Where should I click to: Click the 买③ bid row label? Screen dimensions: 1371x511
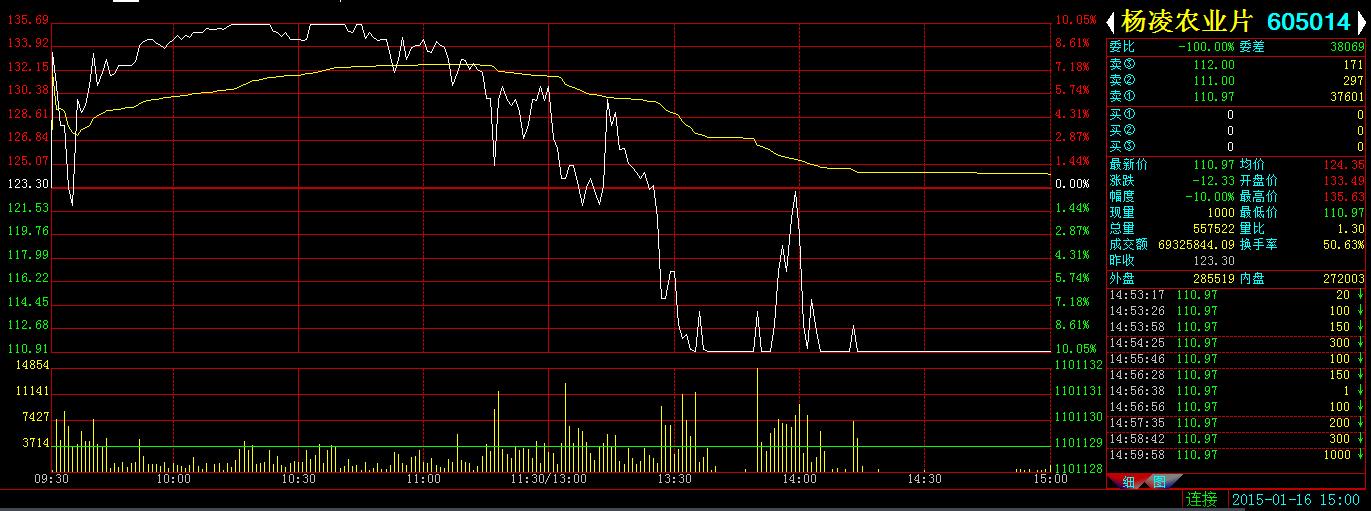coord(1122,147)
